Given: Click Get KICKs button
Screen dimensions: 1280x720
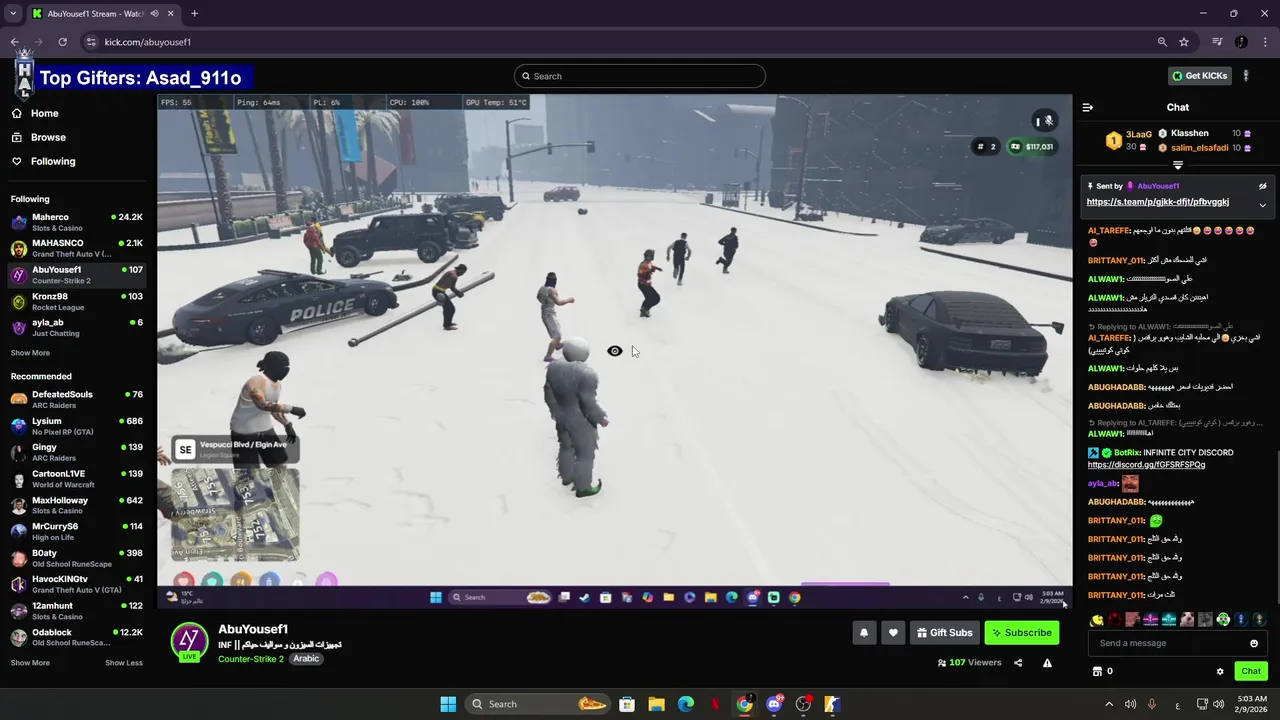Looking at the screenshot, I should pos(1199,76).
